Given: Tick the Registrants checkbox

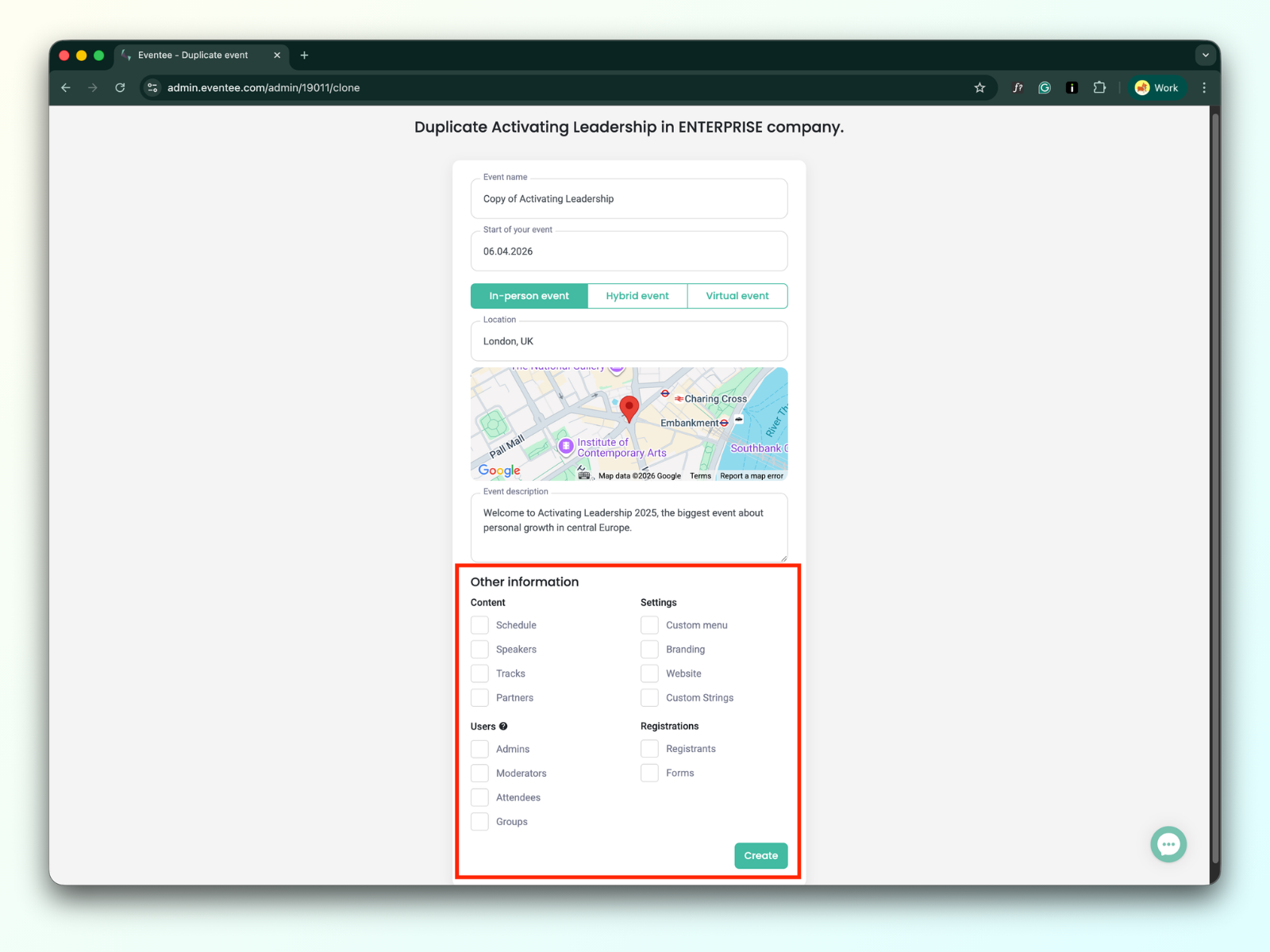Looking at the screenshot, I should [x=649, y=749].
